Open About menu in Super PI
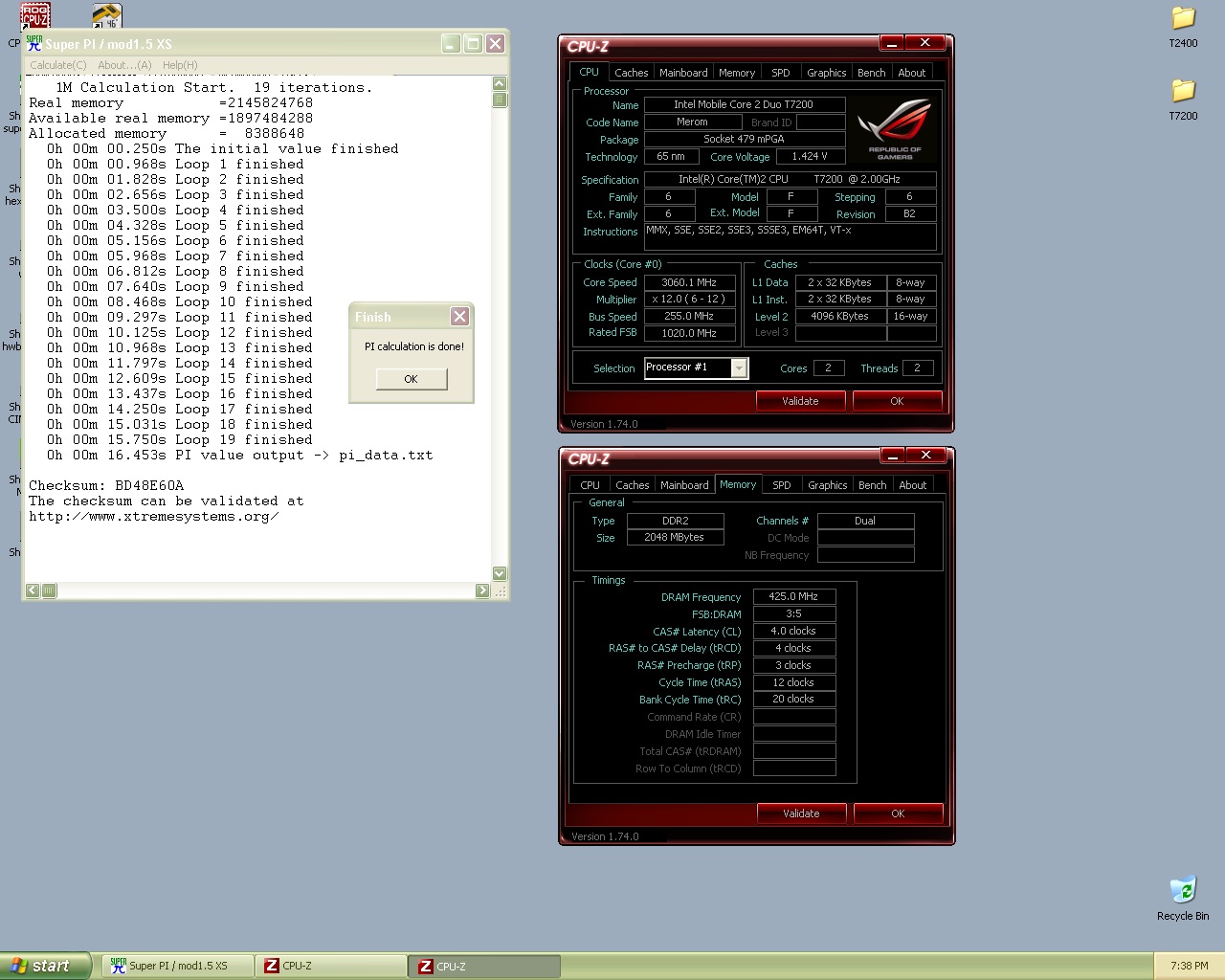 click(124, 65)
